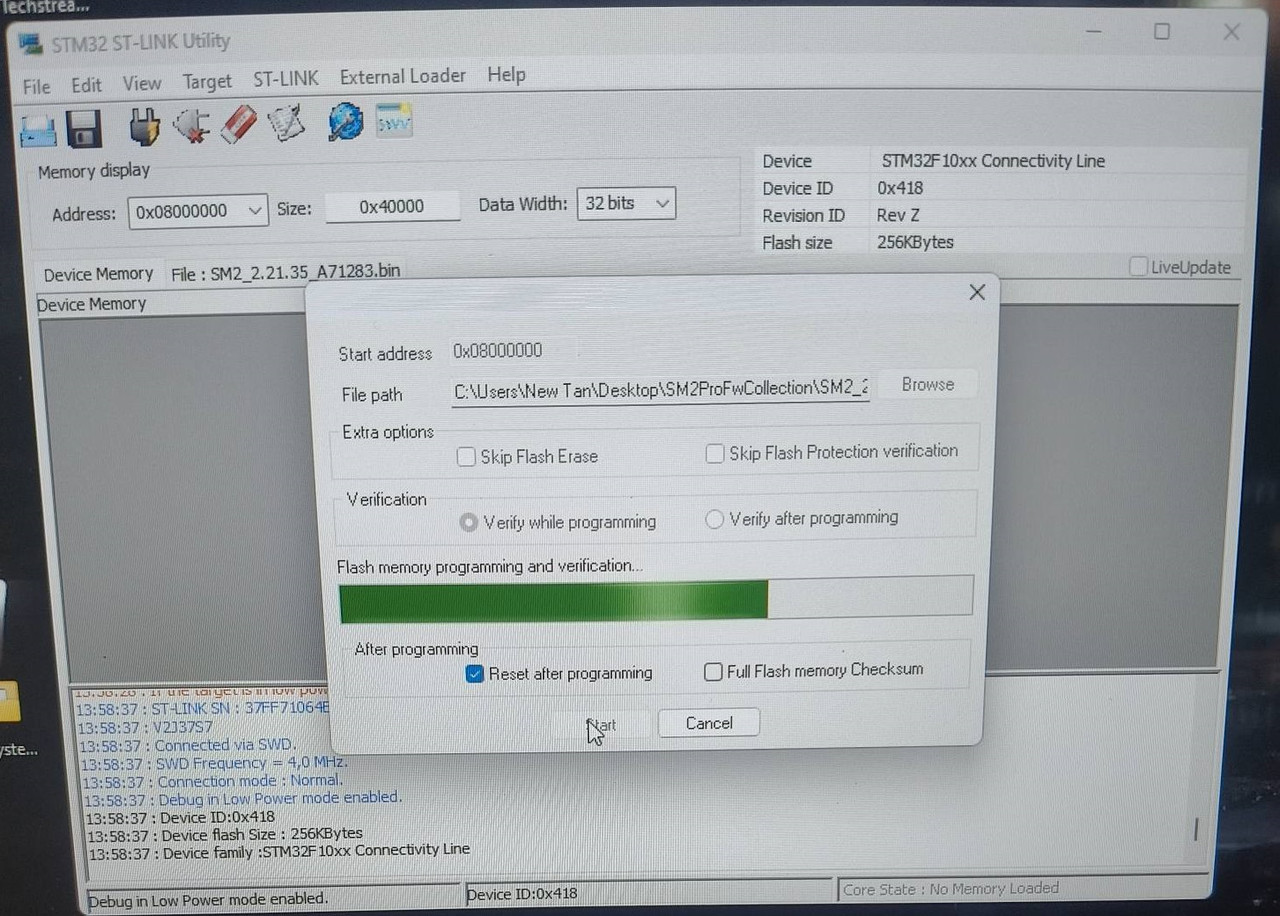Open the External Loader menu
Viewport: 1280px width, 916px height.
tap(403, 76)
